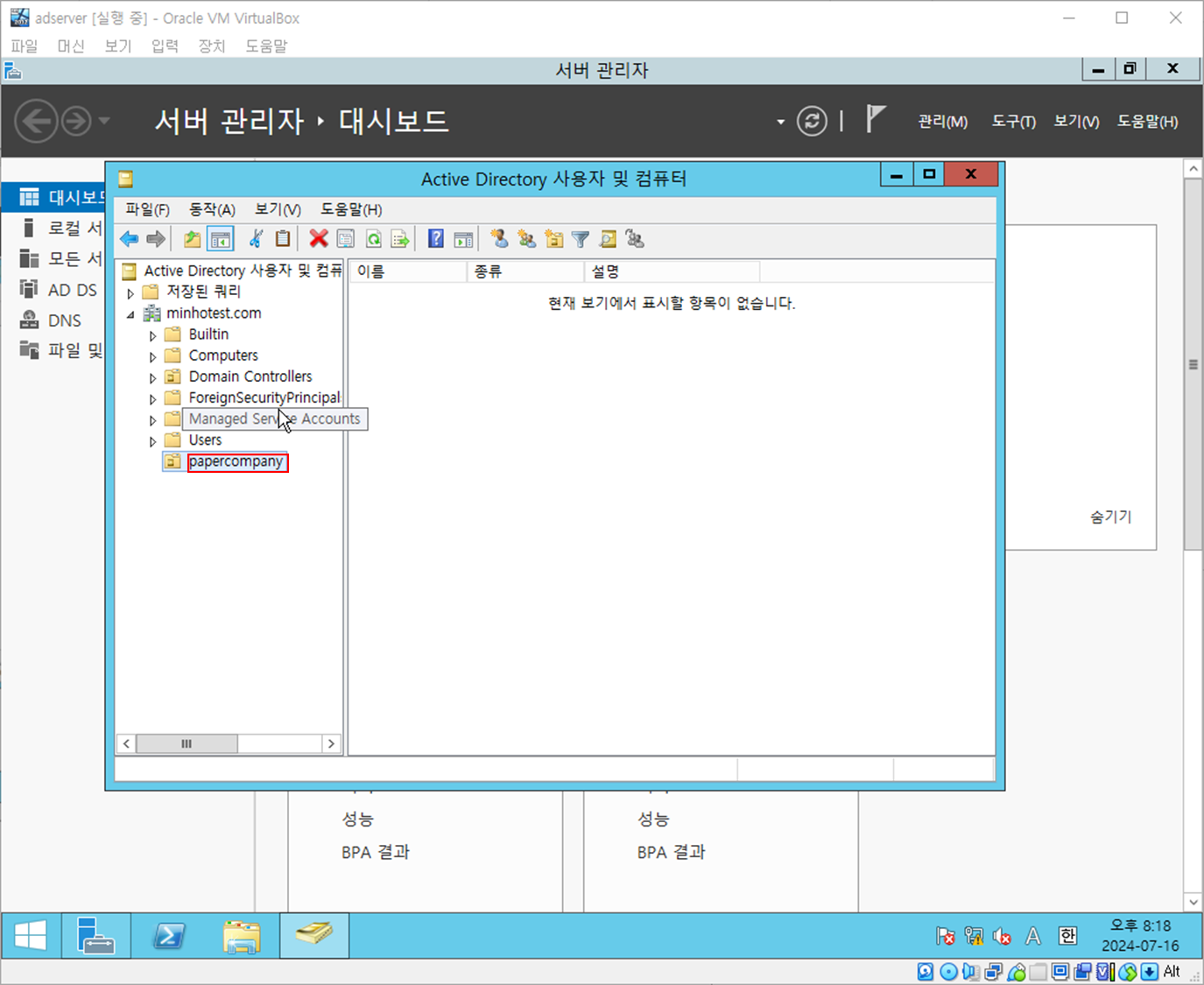Collapse the minhotest.com domain node
Viewport: 1204px width, 985px height.
[130, 314]
